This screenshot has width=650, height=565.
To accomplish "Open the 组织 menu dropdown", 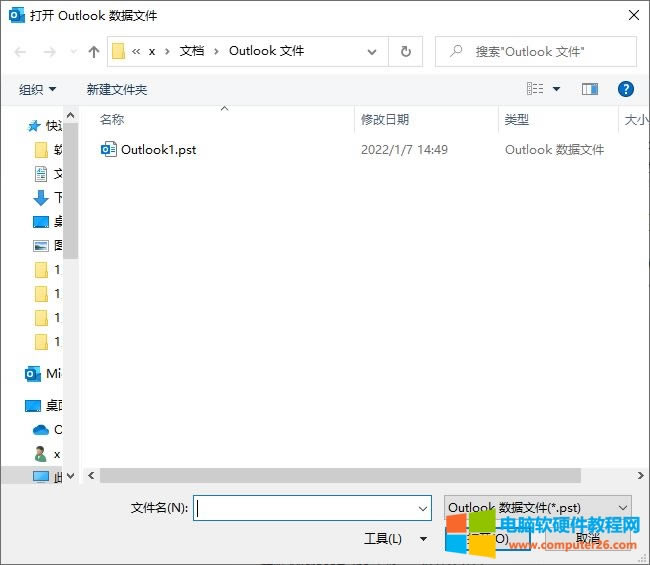I will point(37,89).
